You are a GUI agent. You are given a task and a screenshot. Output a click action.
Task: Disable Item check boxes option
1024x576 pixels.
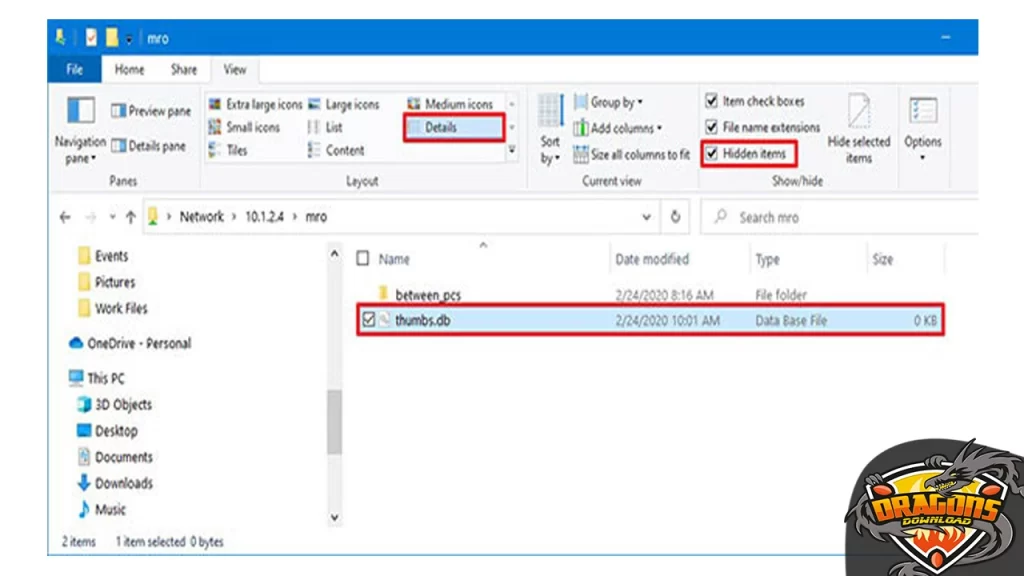point(712,101)
